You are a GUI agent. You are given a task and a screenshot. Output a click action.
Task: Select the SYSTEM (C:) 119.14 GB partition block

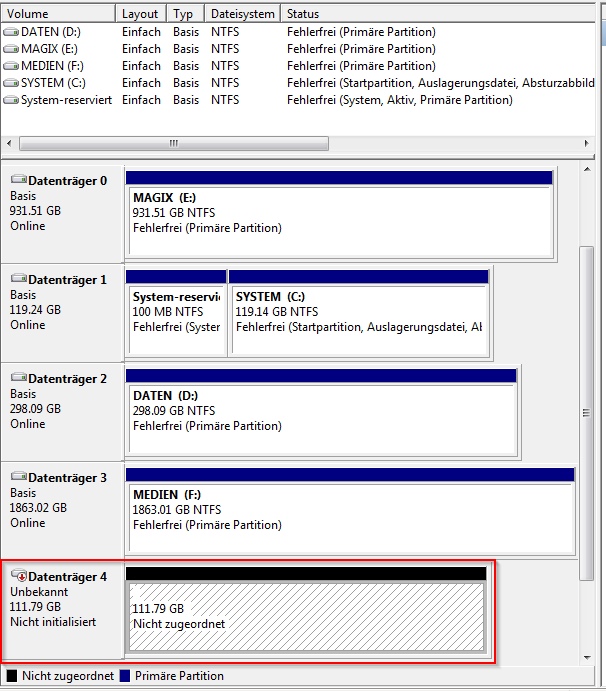tap(359, 313)
